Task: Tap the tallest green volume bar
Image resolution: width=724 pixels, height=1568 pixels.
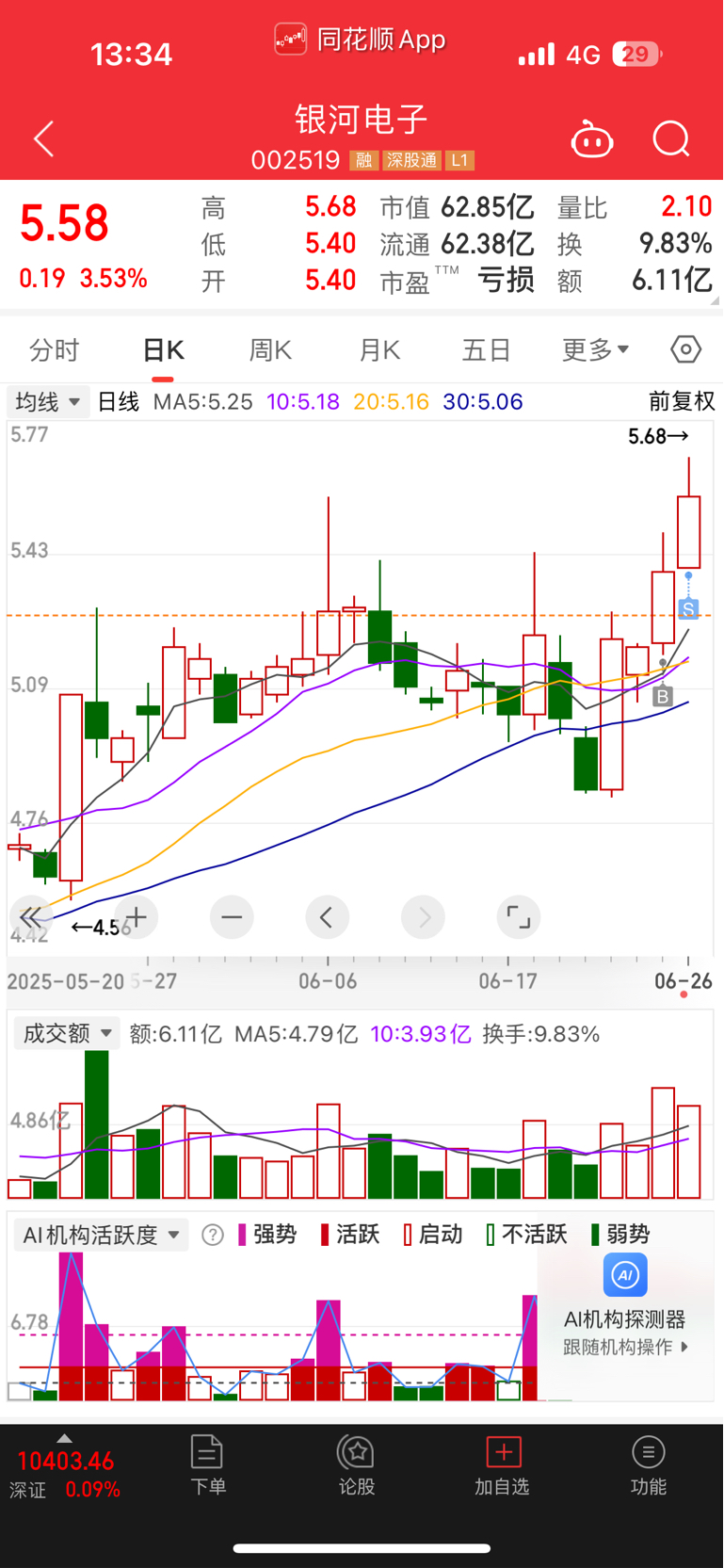Action: (x=96, y=1124)
